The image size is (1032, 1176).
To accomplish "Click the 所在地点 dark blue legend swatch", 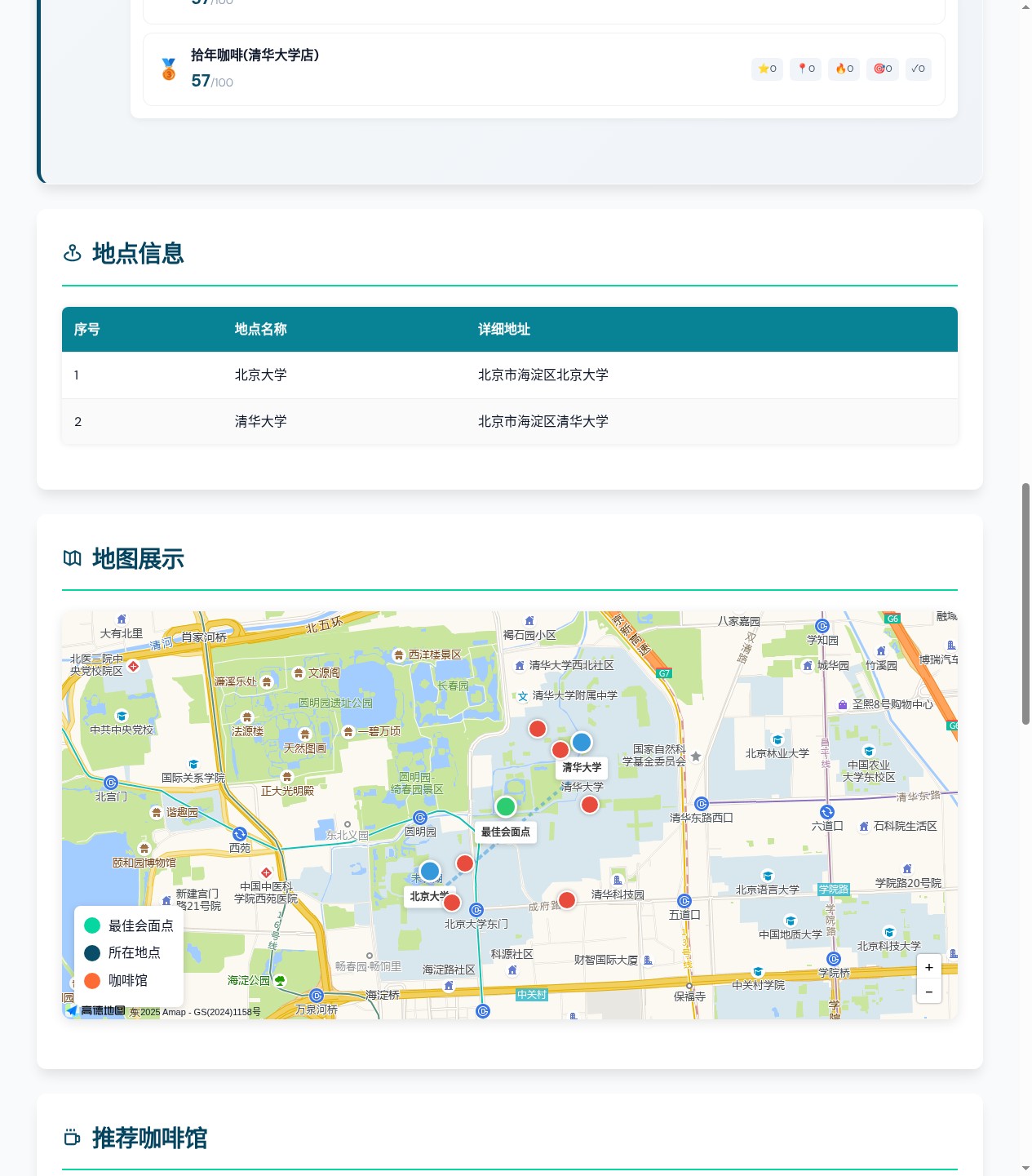I will click(x=92, y=952).
